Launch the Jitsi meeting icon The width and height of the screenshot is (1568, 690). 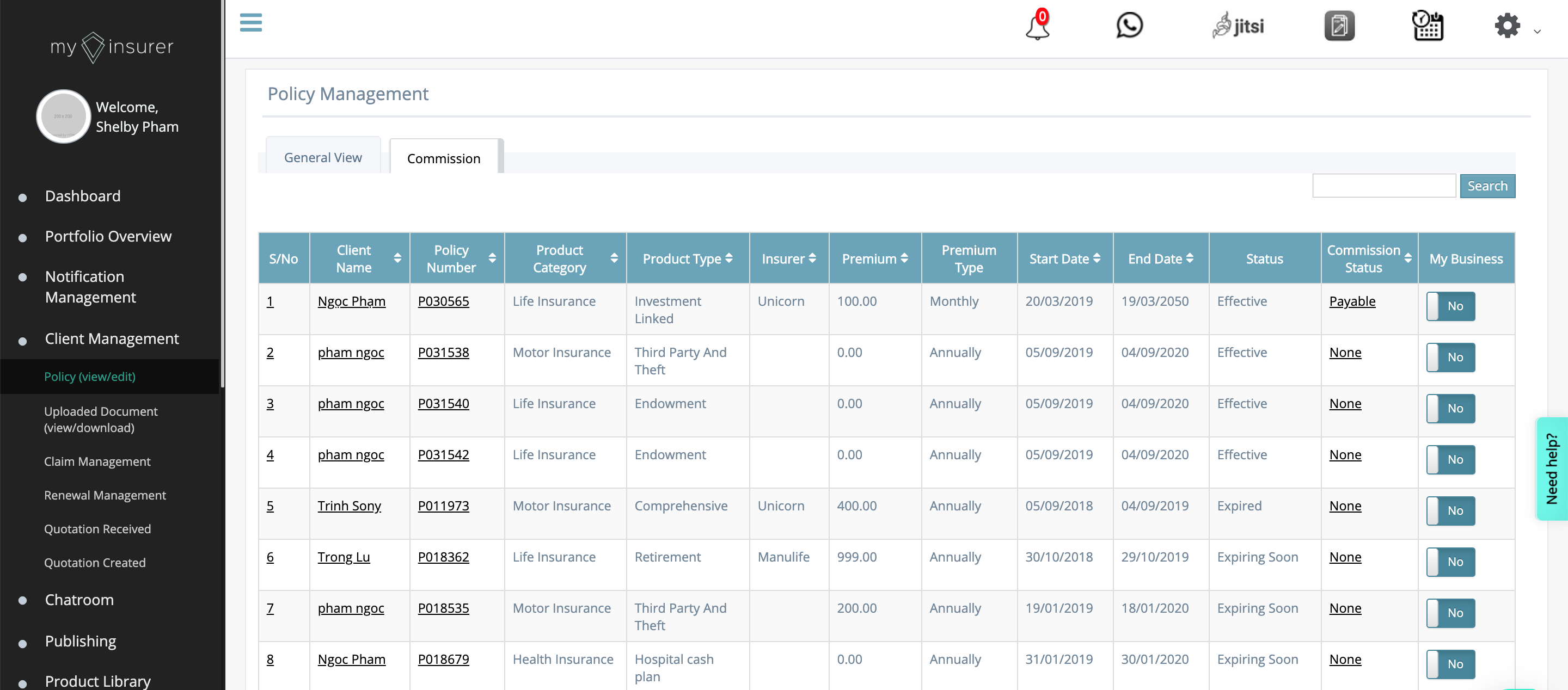point(1238,26)
